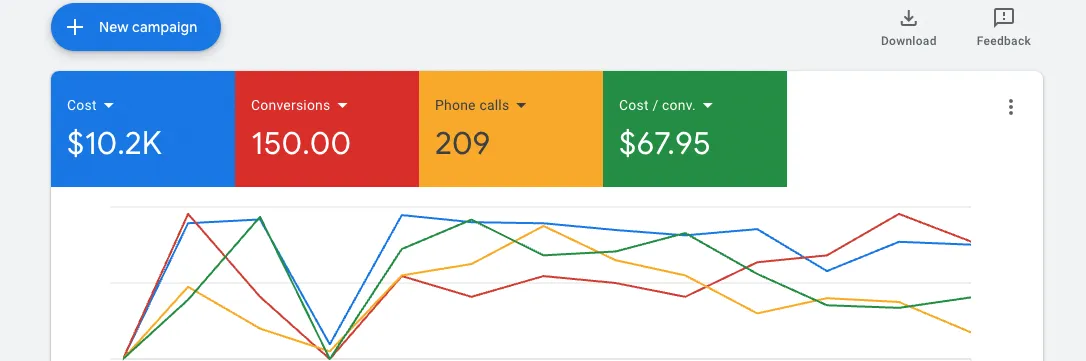1086x361 pixels.
Task: Click the Phone calls metric label text
Action: (x=472, y=105)
